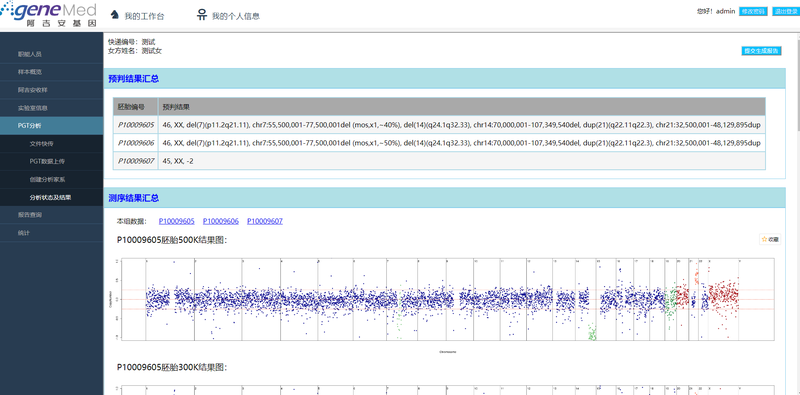Click embryo ID P10009605 in table
Image resolution: width=800 pixels, height=395 pixels.
click(x=136, y=125)
